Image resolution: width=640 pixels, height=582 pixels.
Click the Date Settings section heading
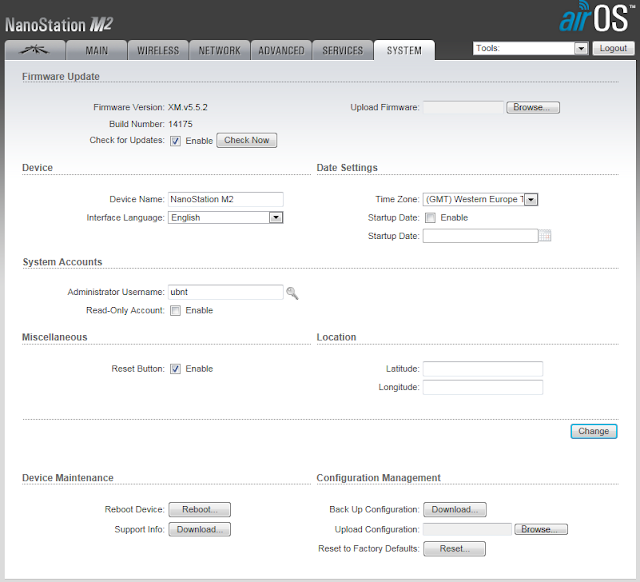[347, 168]
